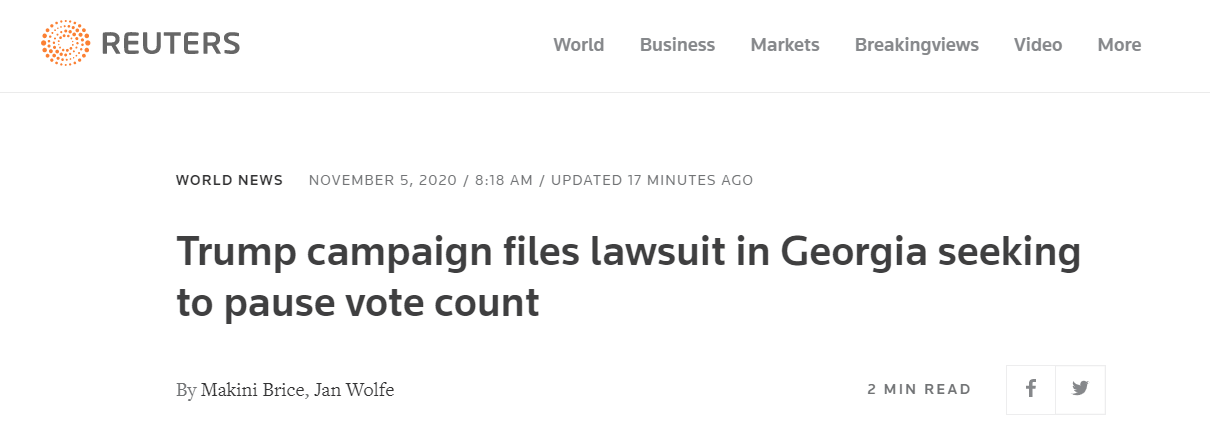The width and height of the screenshot is (1210, 432).
Task: Open author Jan Wolfe's profile
Action: [354, 390]
